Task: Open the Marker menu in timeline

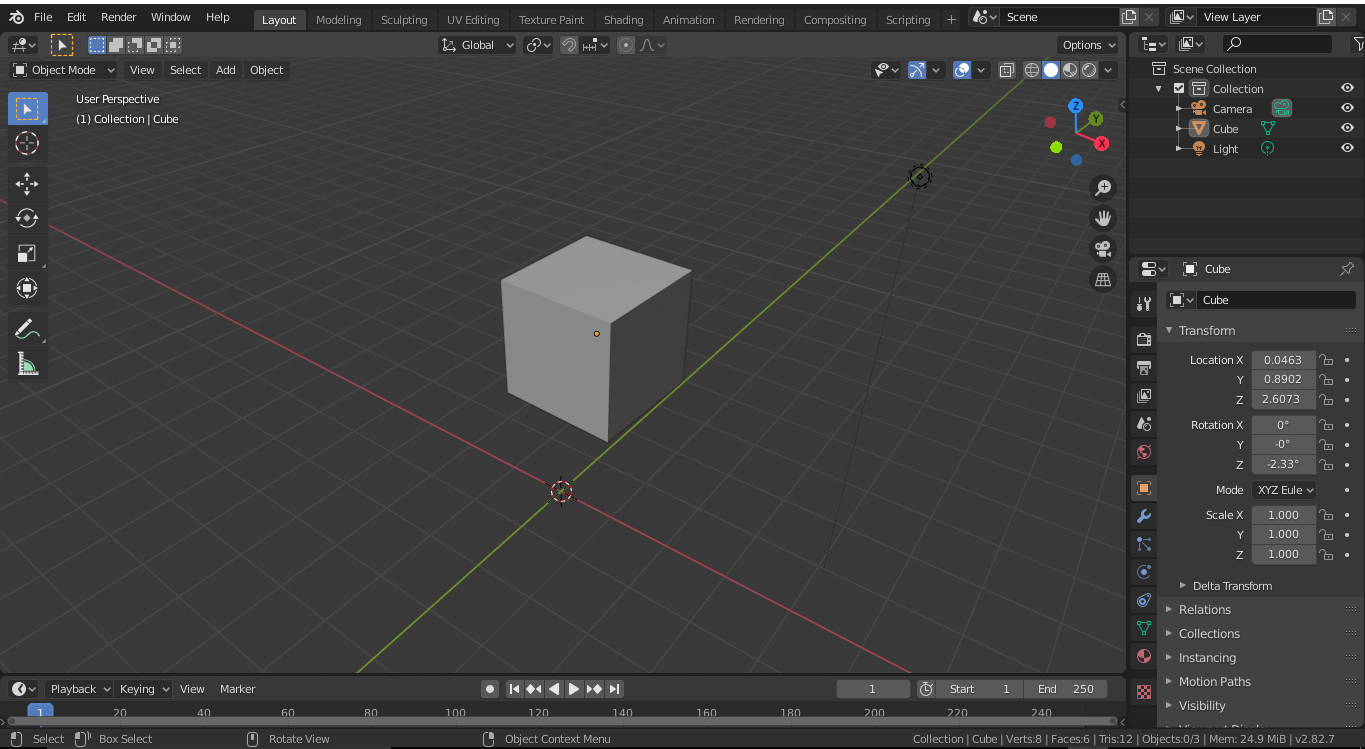Action: click(238, 689)
